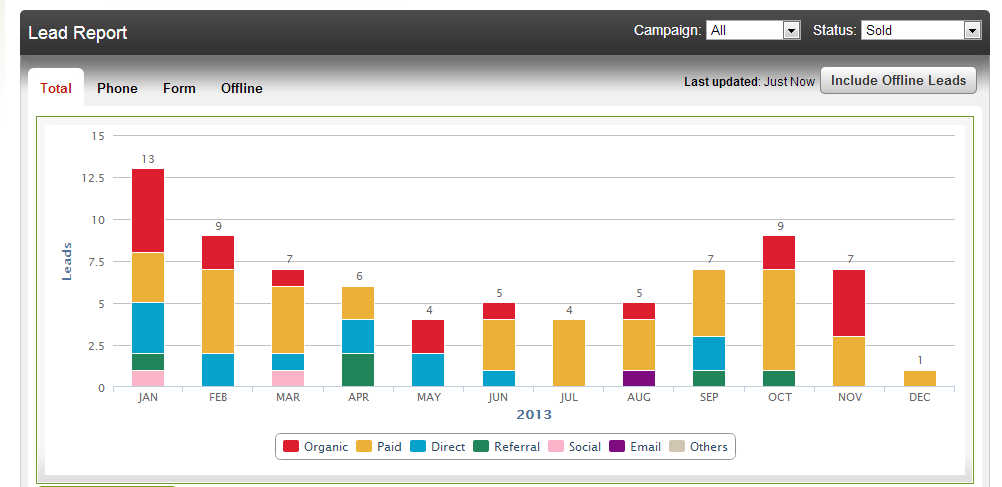Switch to the Total tab
This screenshot has height=487, width=1002.
click(x=56, y=88)
